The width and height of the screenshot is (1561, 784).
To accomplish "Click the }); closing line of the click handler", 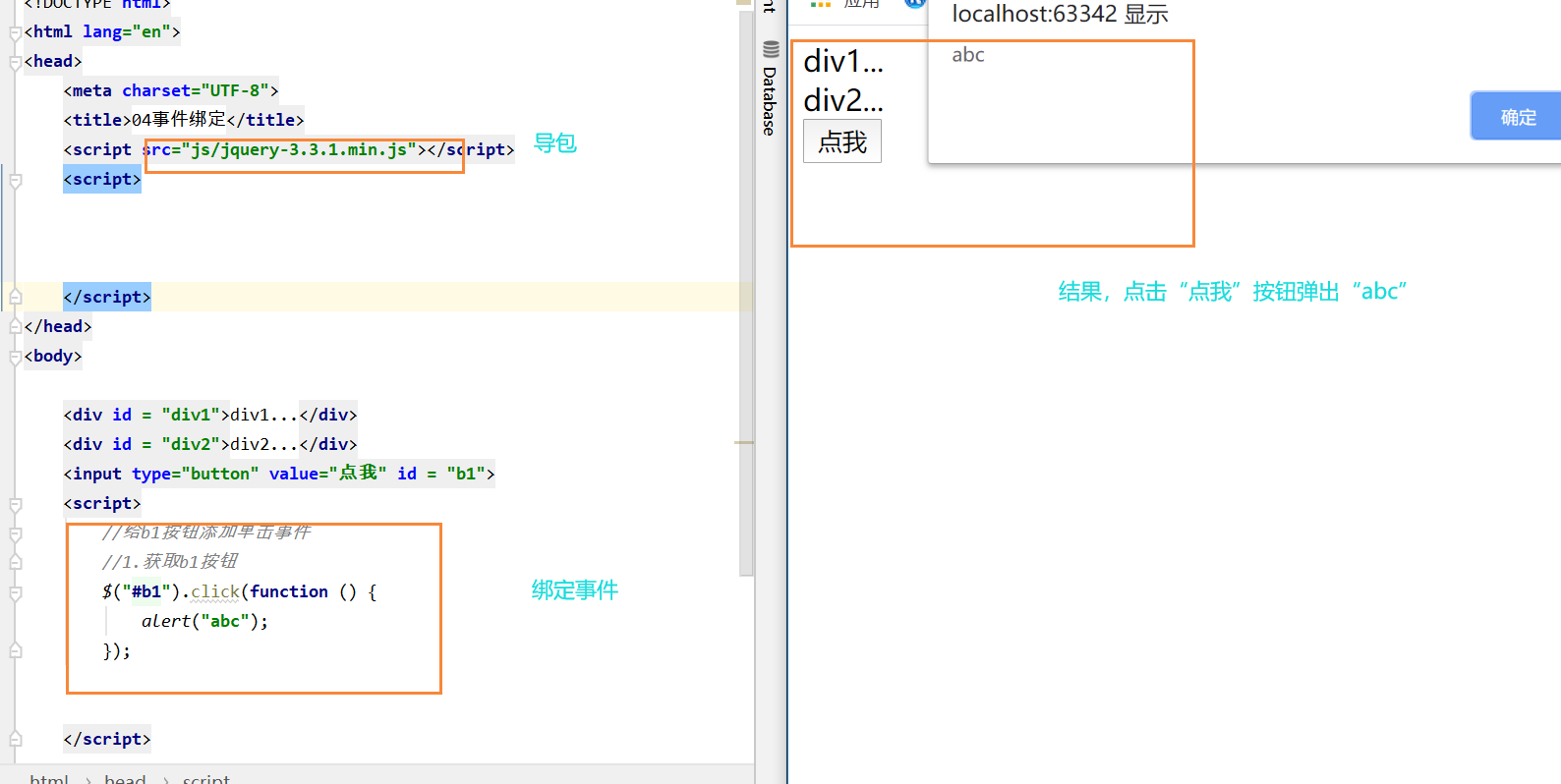I will point(117,650).
